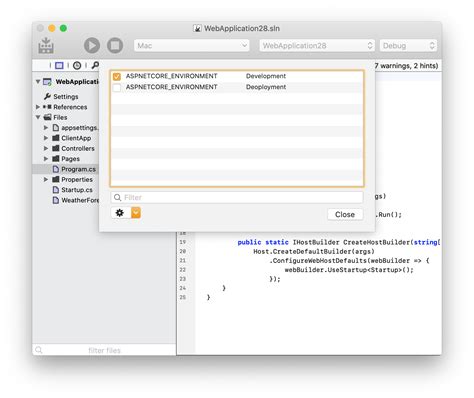Click the webBuilder.UseStartup code line
474x398 pixels.
tap(349, 270)
